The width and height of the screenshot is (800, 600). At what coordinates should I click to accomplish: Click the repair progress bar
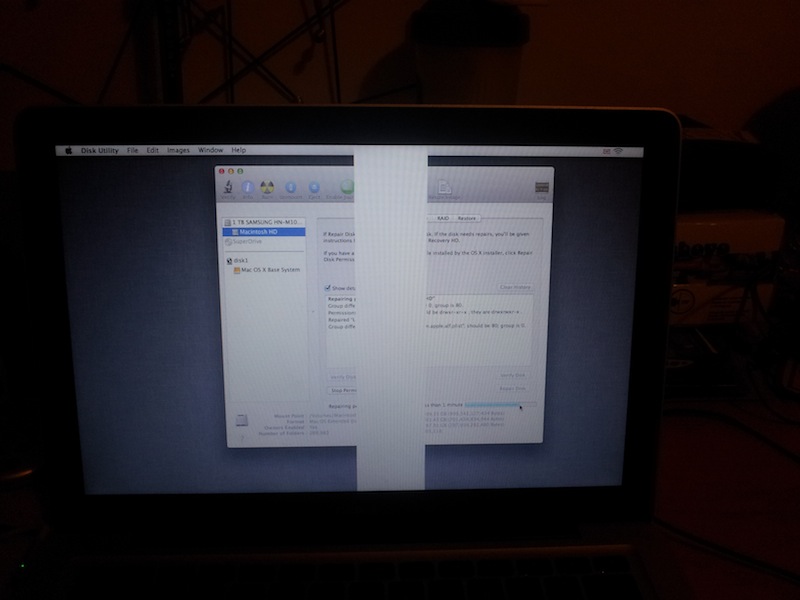click(x=500, y=405)
